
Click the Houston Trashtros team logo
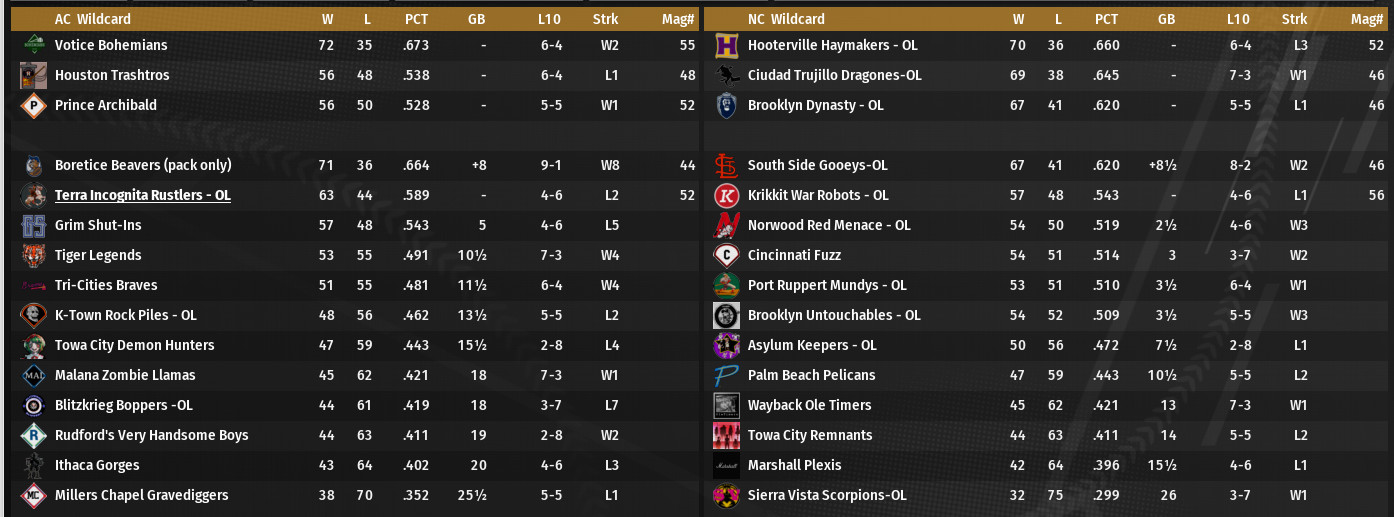click(33, 75)
